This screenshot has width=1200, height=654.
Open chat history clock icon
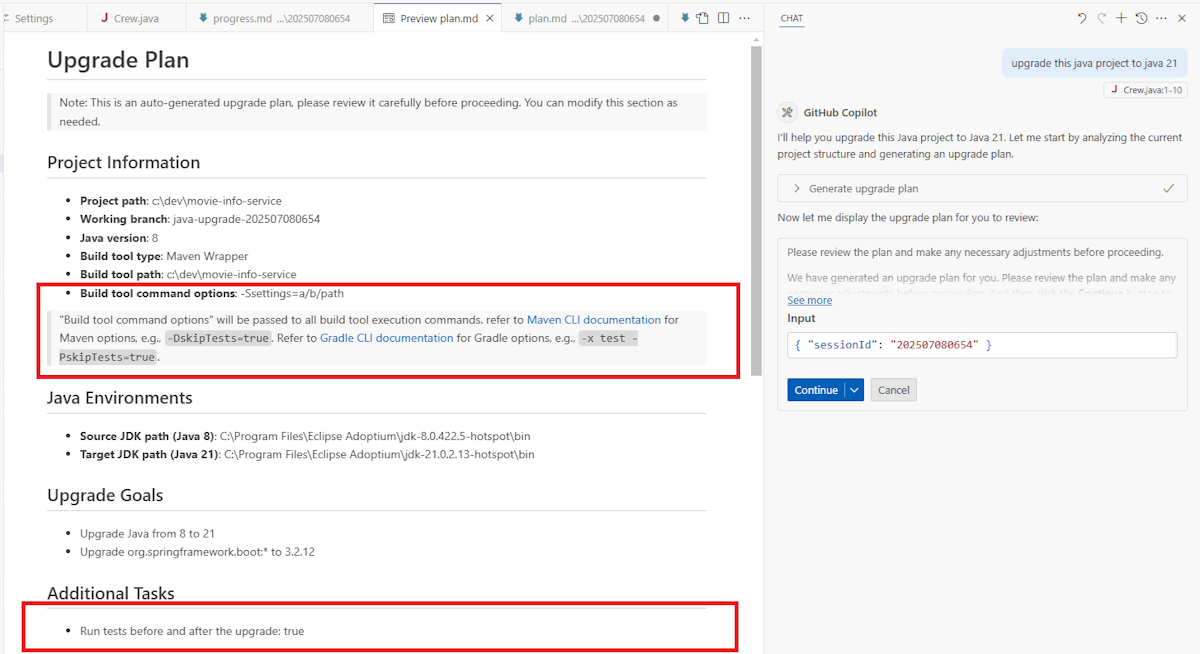pos(1141,18)
